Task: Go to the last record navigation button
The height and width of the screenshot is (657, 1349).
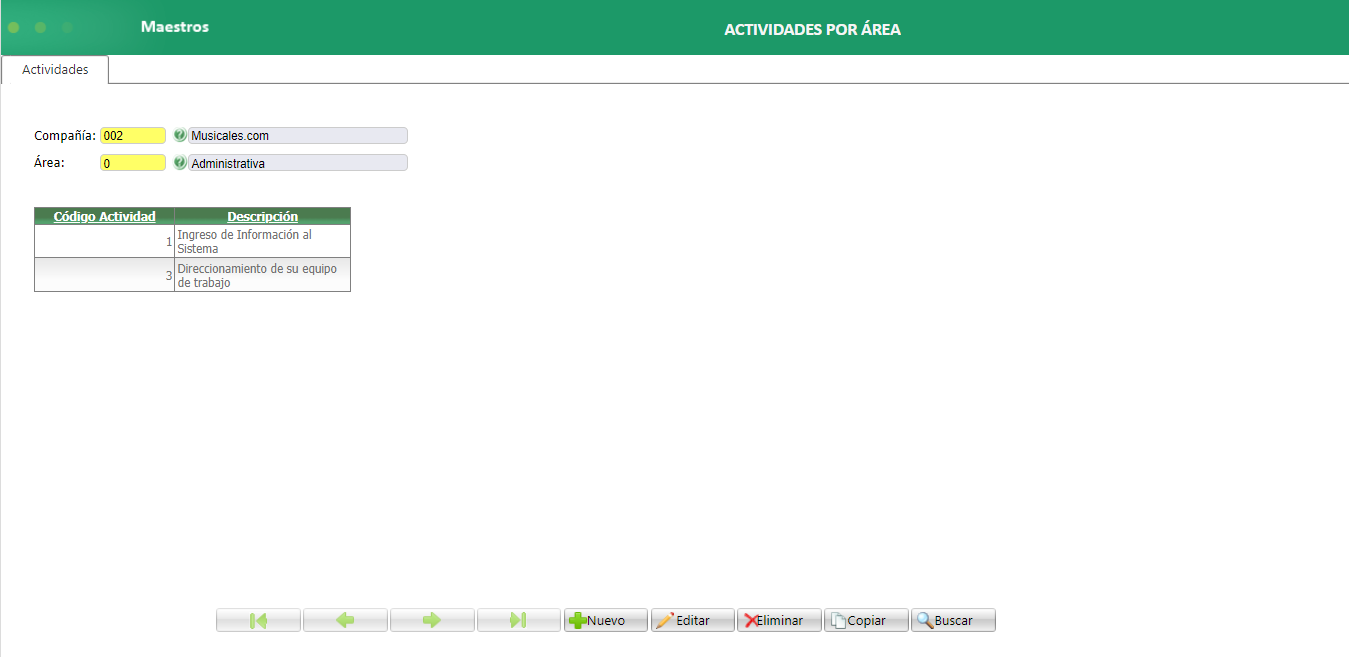Action: pyautogui.click(x=519, y=620)
